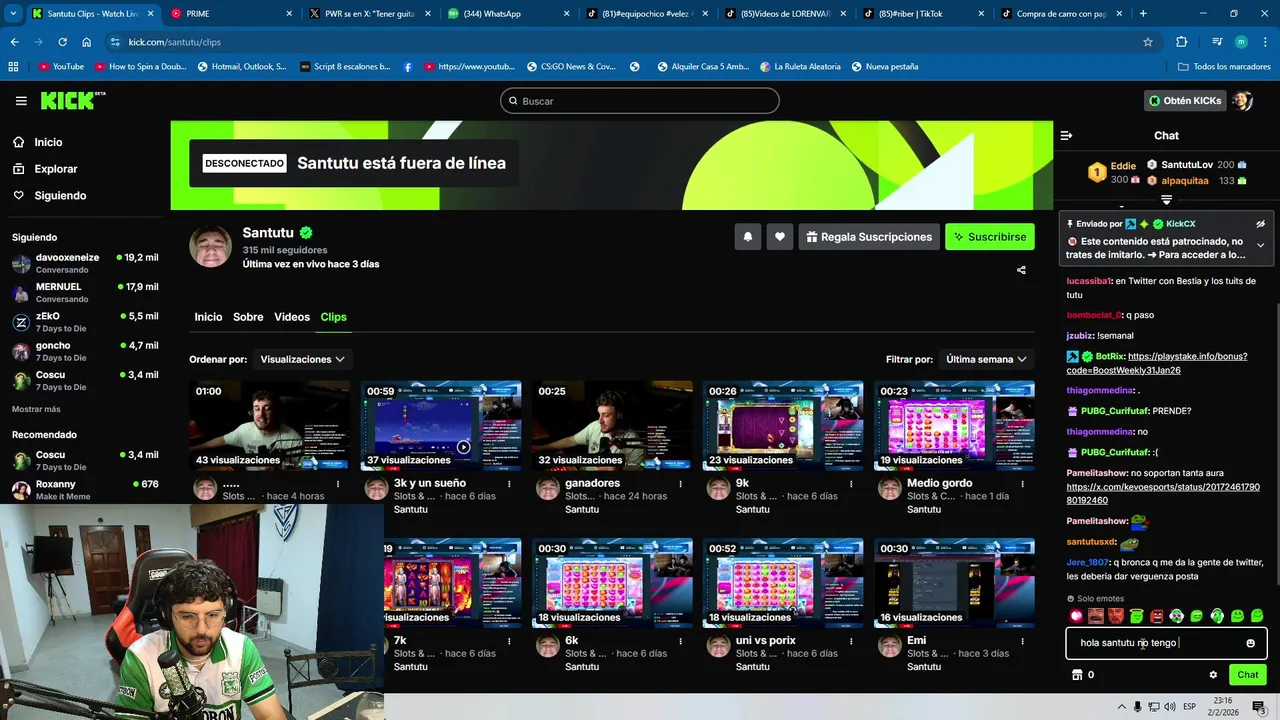Open Roxanny recommended channel
1280x720 pixels.
click(85, 489)
